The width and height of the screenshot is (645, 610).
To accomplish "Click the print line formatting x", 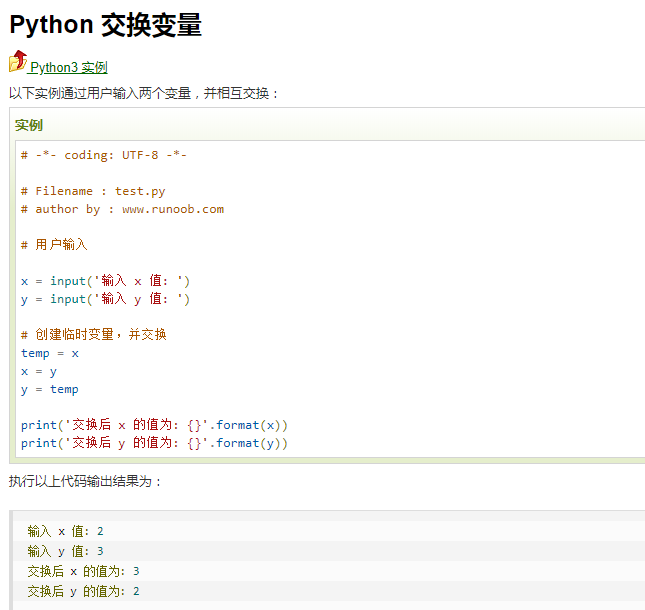I will coord(154,425).
